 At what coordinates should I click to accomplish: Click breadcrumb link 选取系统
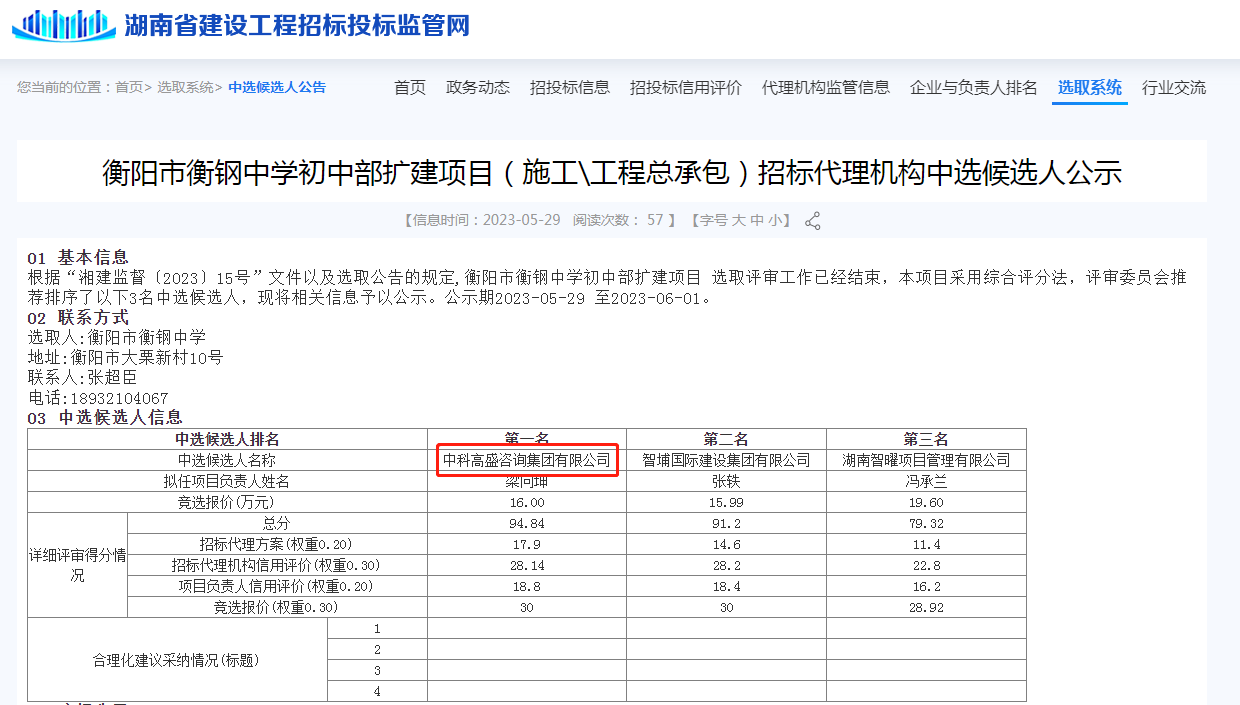(x=185, y=87)
